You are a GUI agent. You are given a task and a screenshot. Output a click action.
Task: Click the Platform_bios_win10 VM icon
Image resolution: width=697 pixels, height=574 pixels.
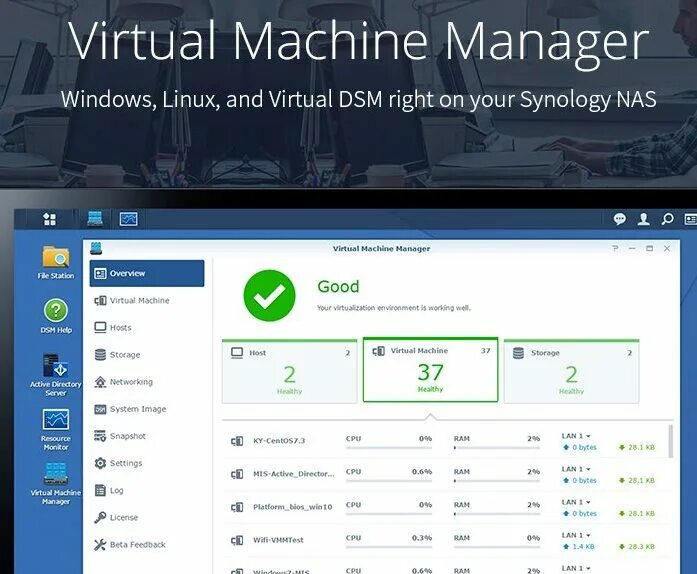[237, 507]
